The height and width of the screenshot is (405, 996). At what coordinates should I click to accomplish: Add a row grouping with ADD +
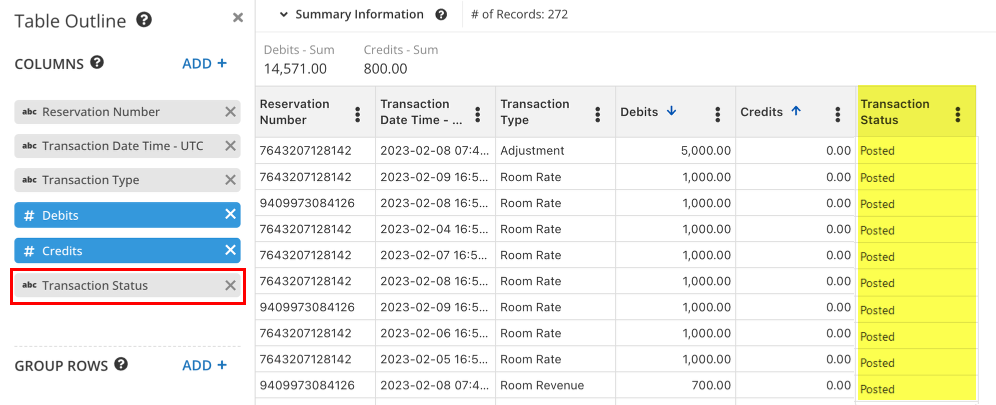pyautogui.click(x=204, y=365)
